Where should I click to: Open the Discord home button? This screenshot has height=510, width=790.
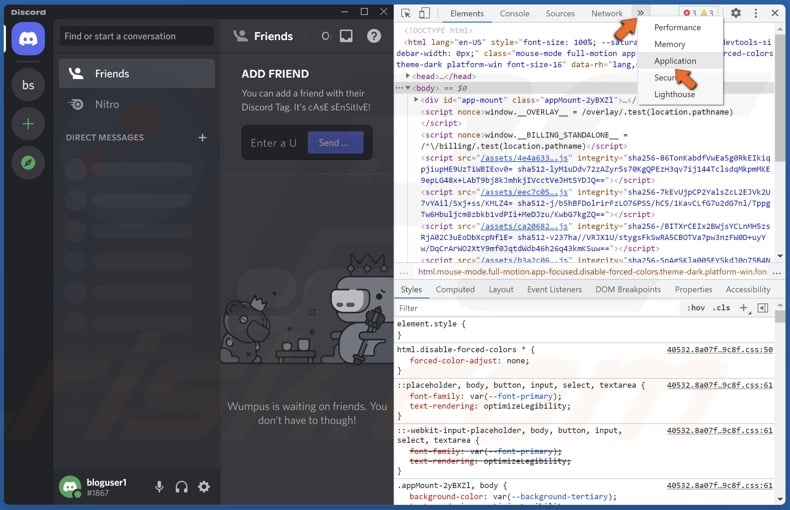28,38
